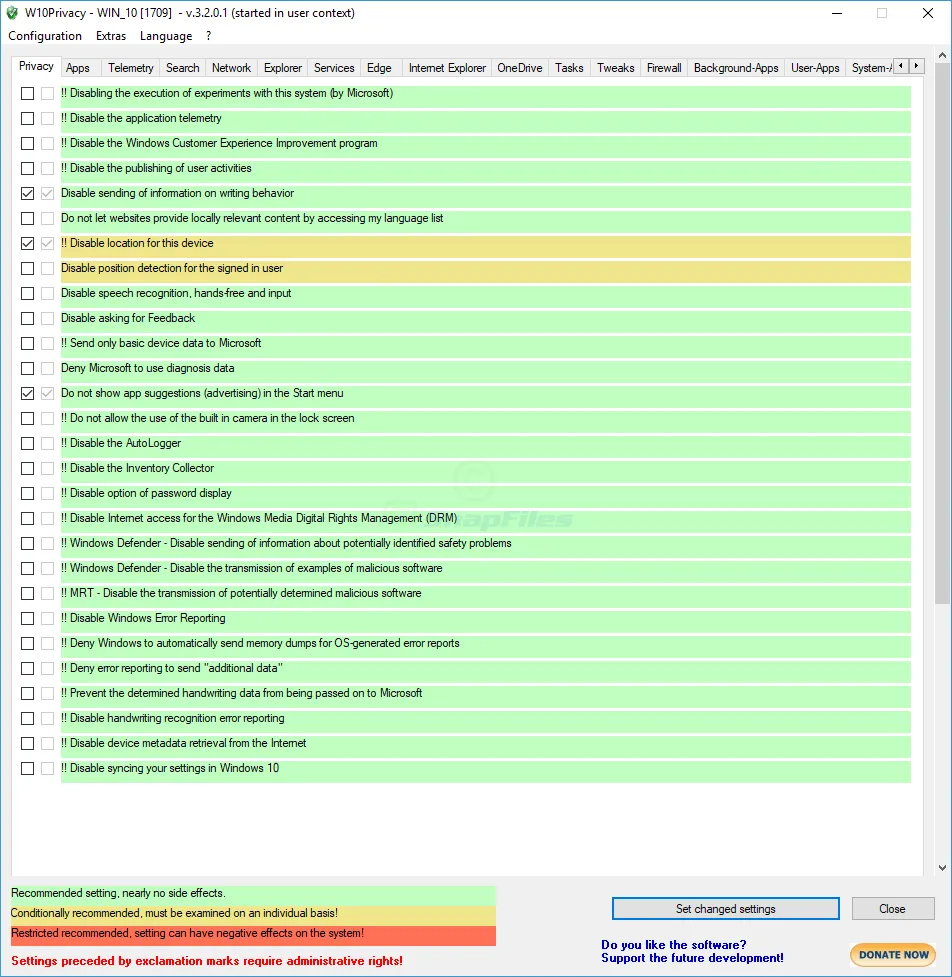Open the ? help menu
Screen dimensions: 952x977
click(x=209, y=36)
